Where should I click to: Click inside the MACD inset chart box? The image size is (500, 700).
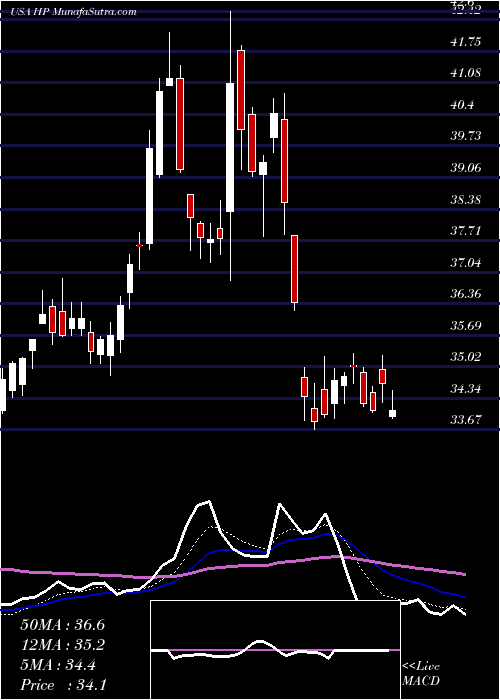(275, 650)
